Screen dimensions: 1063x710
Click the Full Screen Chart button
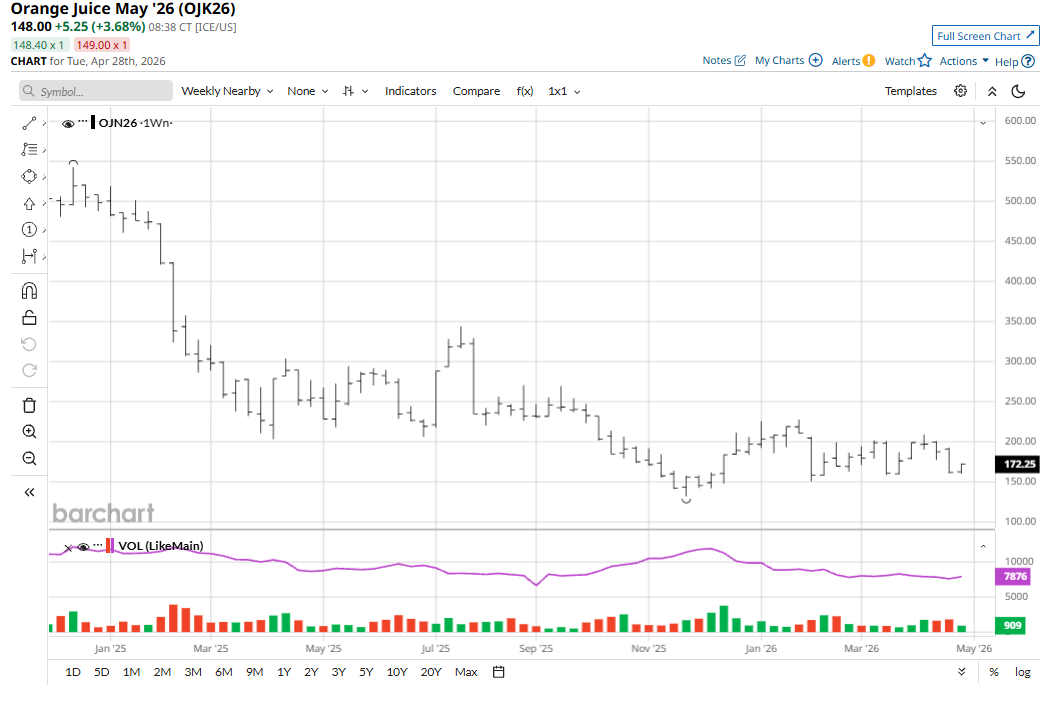pyautogui.click(x=985, y=36)
